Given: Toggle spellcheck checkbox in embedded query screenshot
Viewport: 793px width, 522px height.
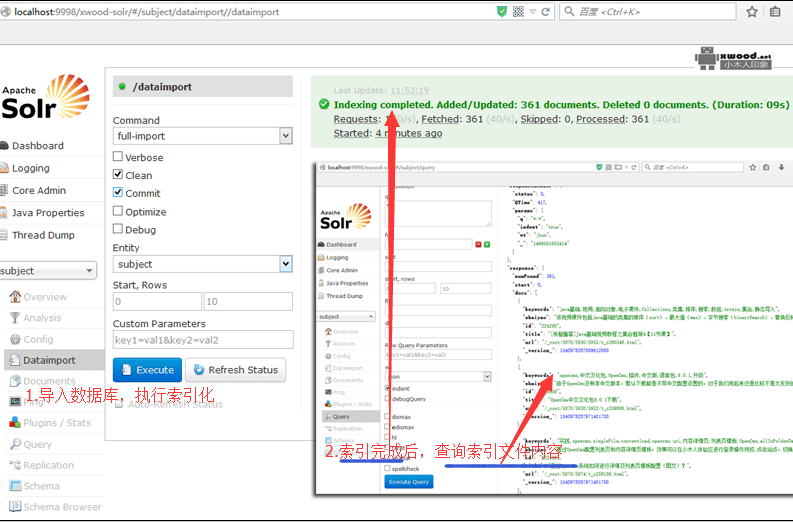Looking at the screenshot, I should tap(387, 468).
